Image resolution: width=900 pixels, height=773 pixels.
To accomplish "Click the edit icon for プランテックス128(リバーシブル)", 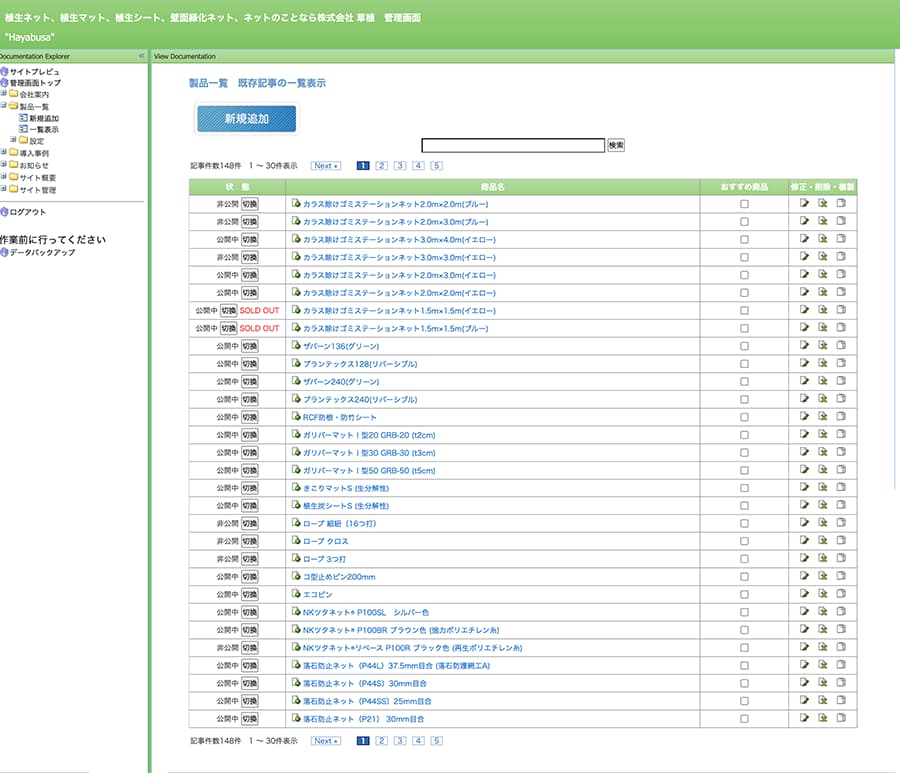I will (804, 364).
